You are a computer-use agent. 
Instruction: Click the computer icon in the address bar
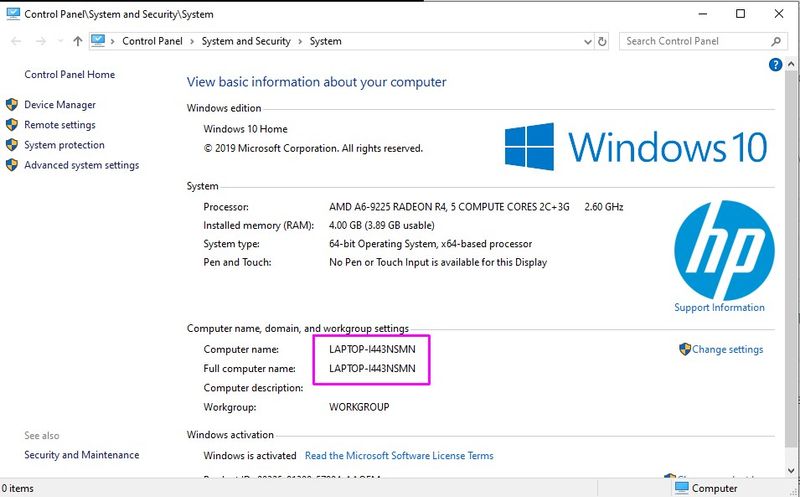98,41
